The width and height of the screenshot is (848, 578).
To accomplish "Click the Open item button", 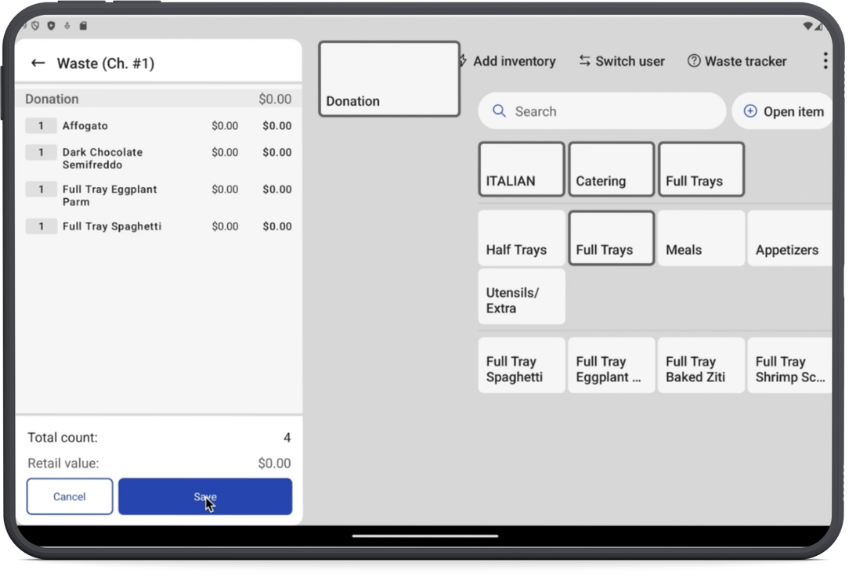I will (783, 111).
